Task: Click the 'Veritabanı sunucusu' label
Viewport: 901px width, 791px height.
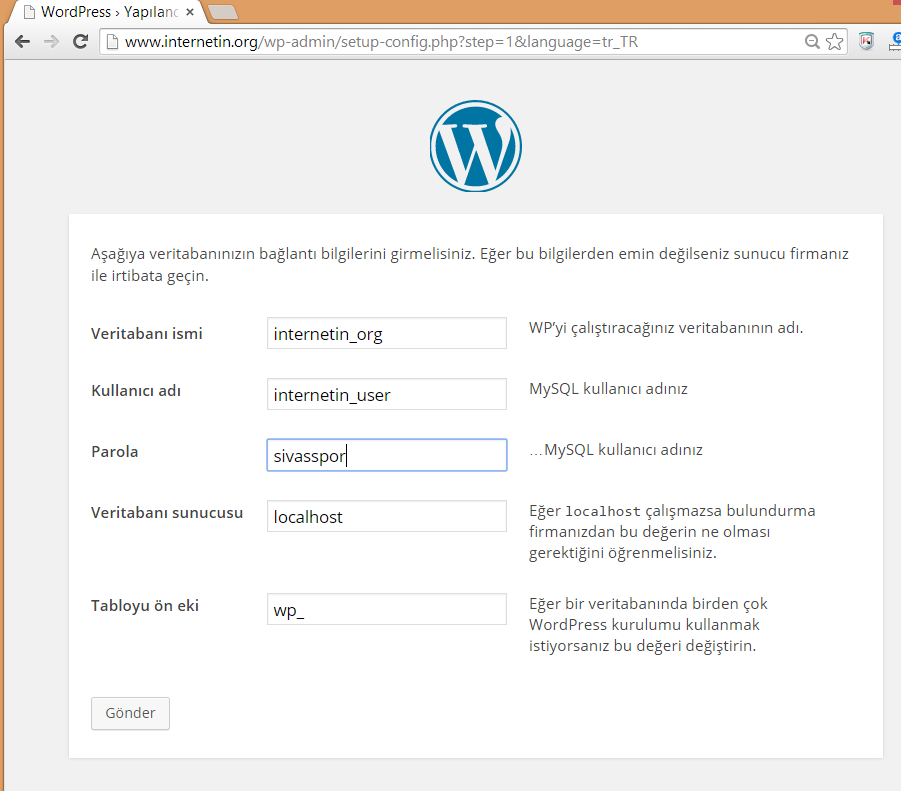Action: click(x=167, y=513)
